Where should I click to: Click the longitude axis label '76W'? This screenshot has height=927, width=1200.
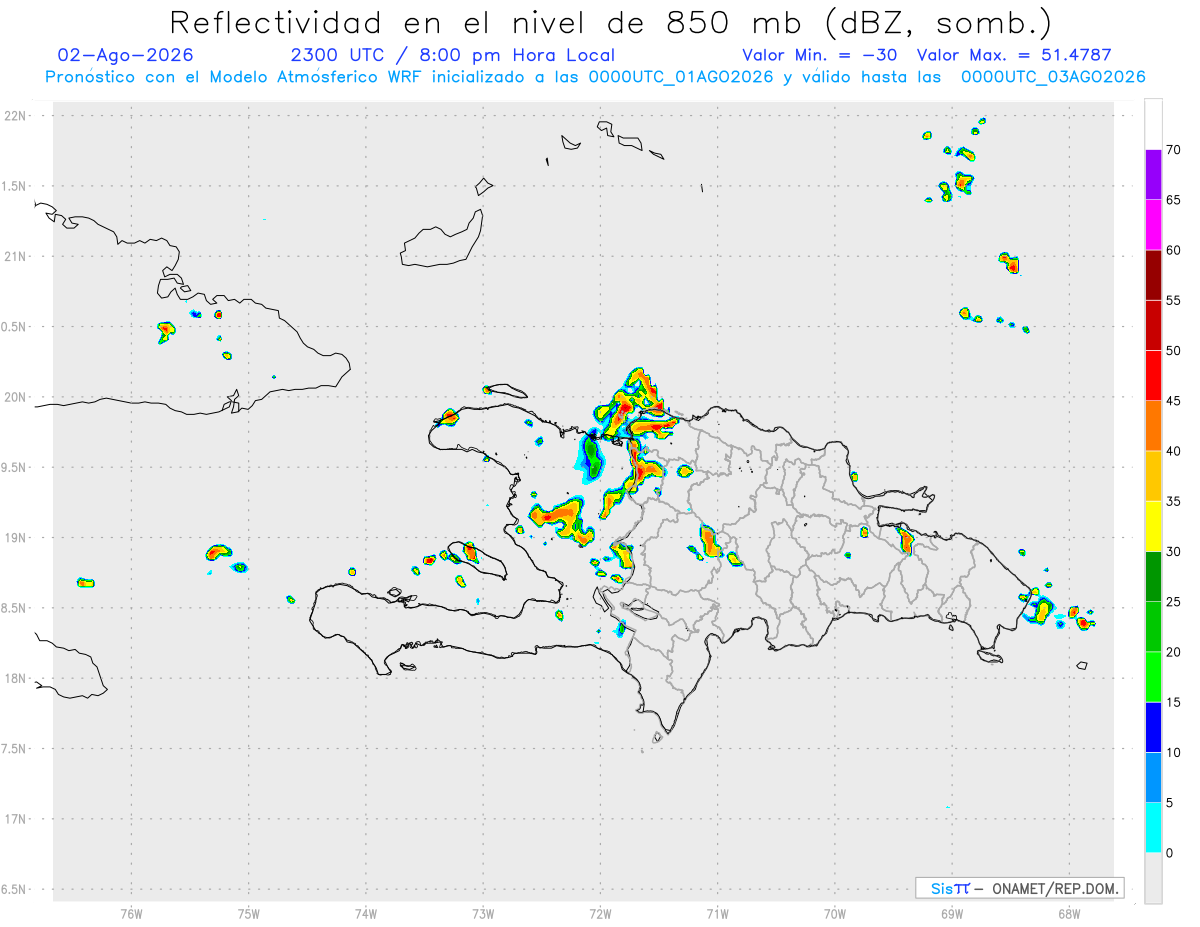click(131, 913)
